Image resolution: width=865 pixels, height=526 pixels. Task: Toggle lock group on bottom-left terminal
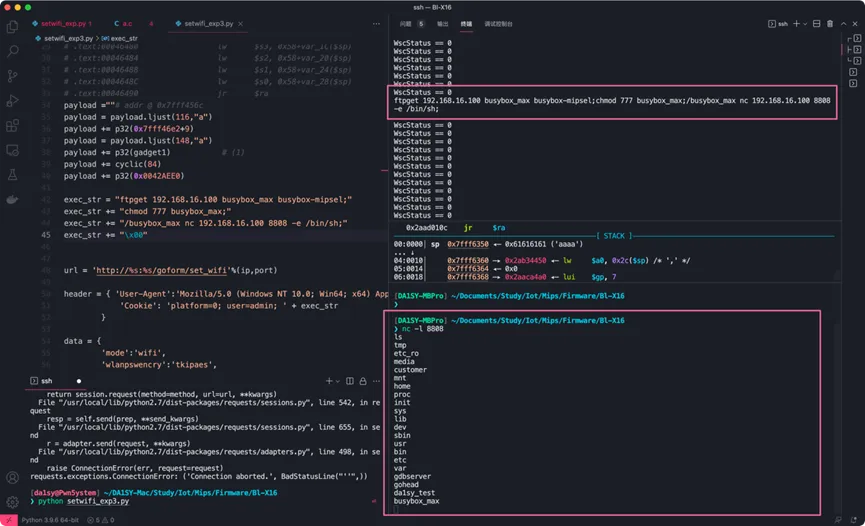(x=363, y=381)
